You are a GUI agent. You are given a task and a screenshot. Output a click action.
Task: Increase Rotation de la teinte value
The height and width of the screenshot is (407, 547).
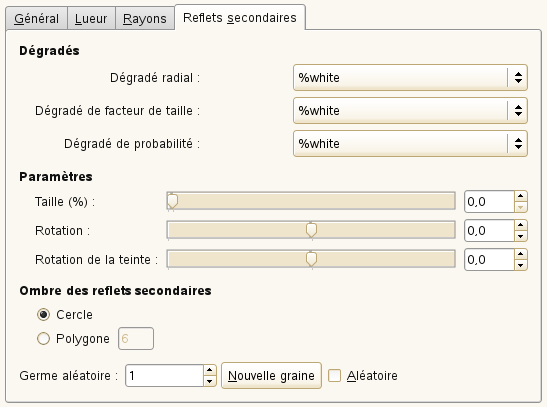coord(520,254)
